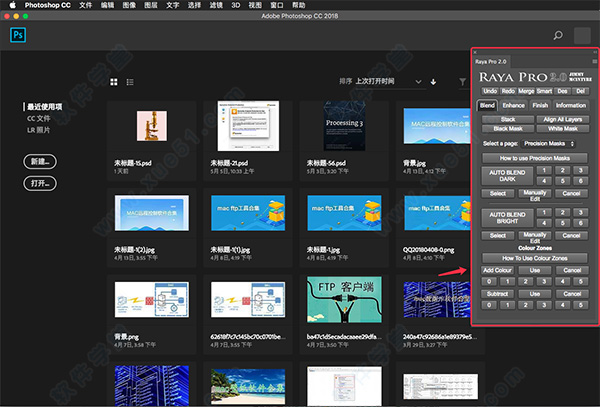The height and width of the screenshot is (407, 600).
Task: Click the Photoshop Ps home logo
Action: tap(18, 35)
